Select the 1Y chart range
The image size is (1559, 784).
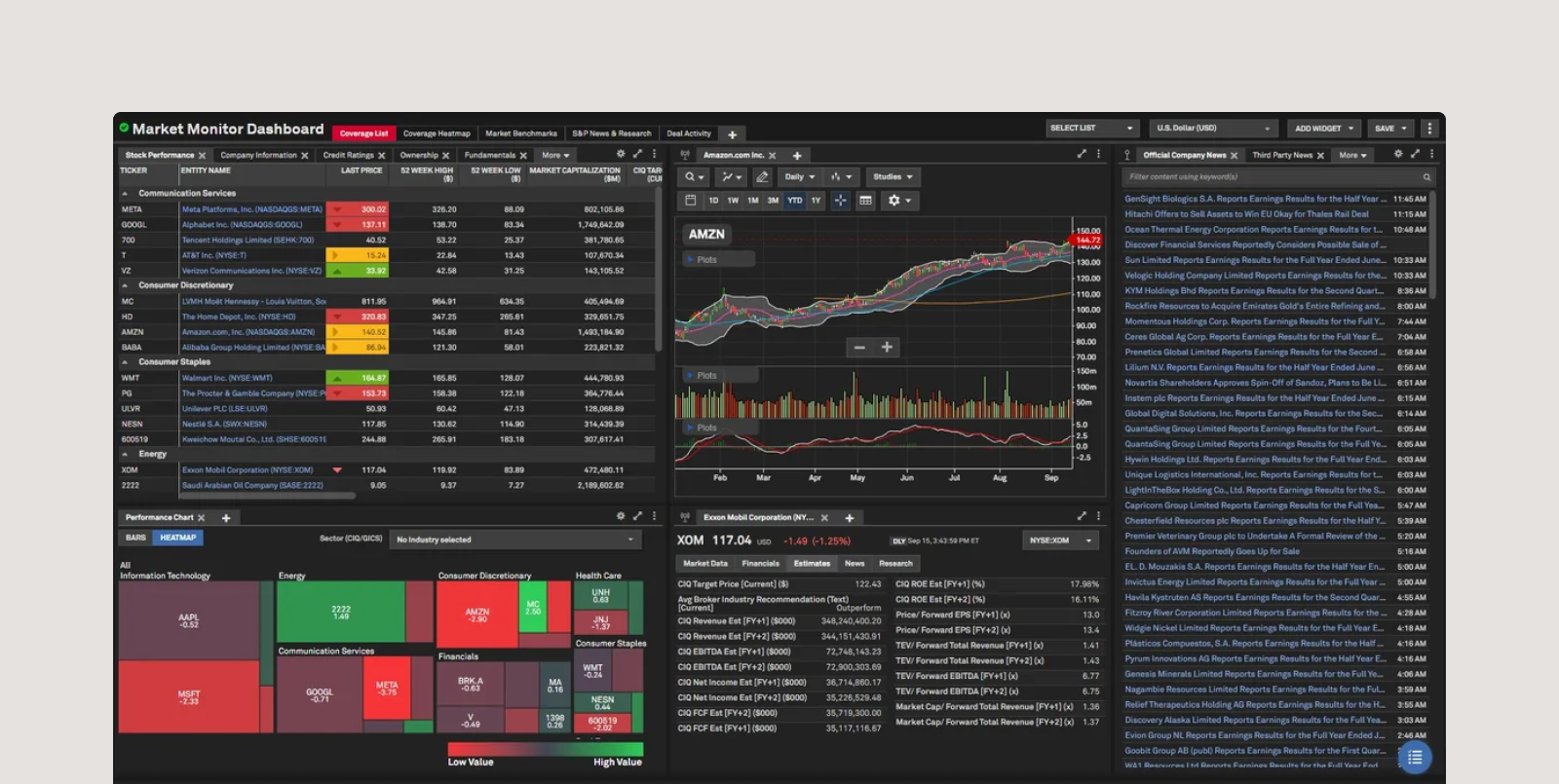[817, 201]
